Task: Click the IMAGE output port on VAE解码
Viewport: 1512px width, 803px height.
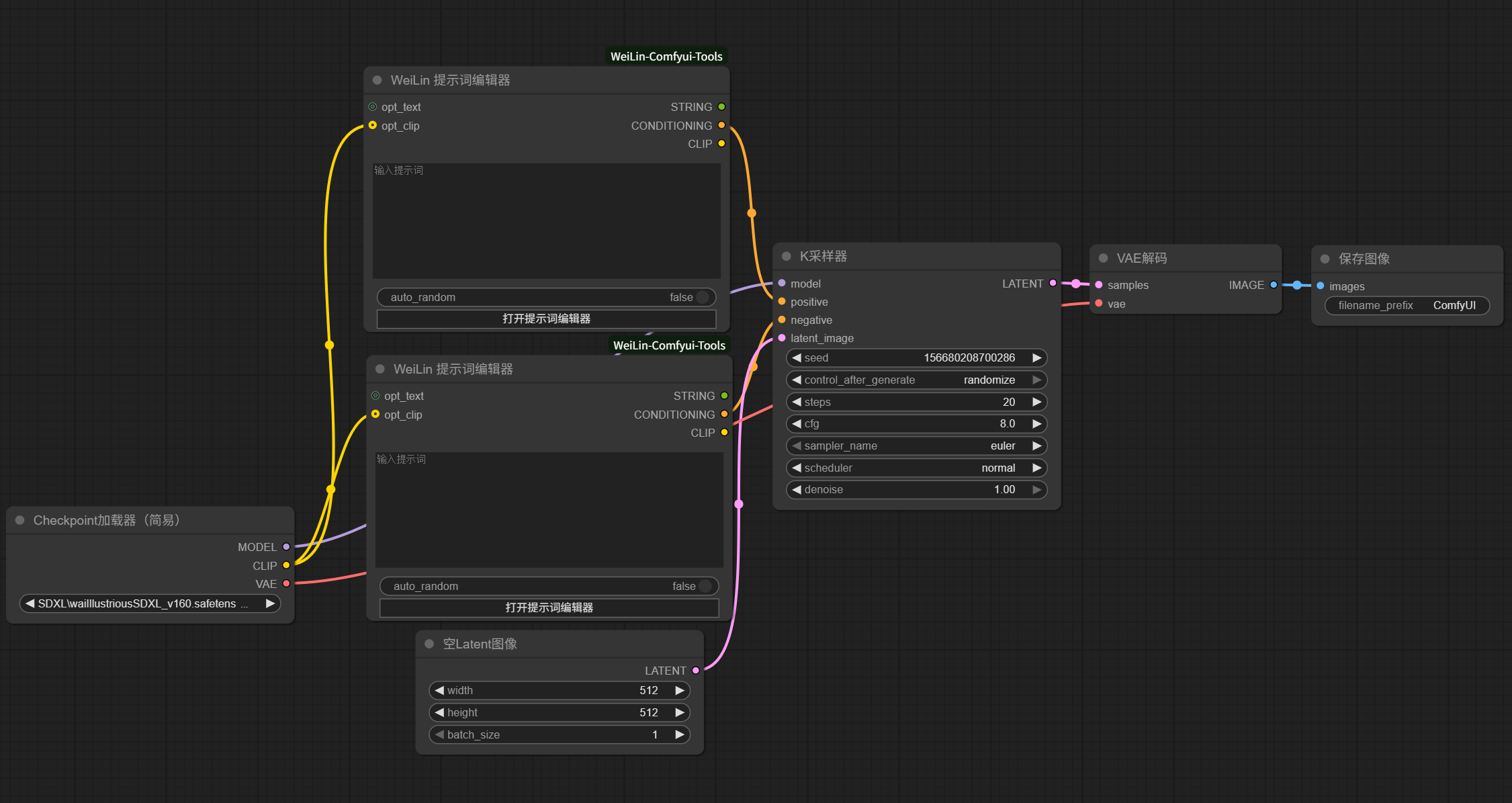Action: pyautogui.click(x=1273, y=285)
